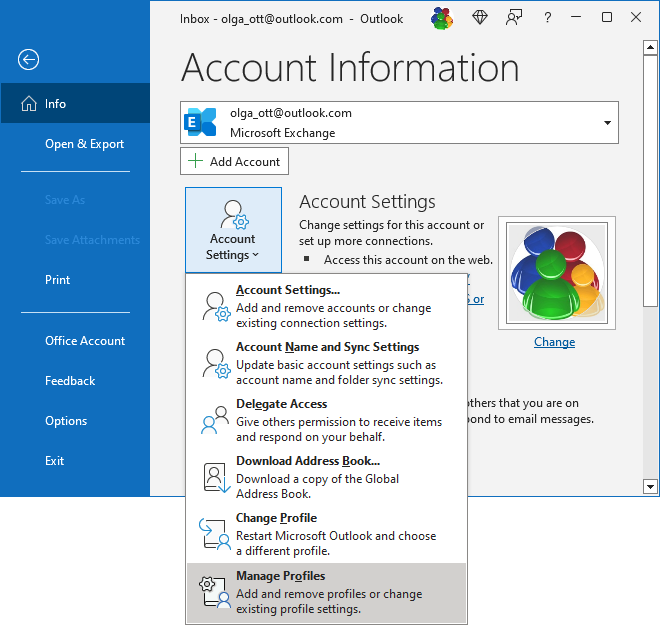The height and width of the screenshot is (625, 660).
Task: Click Account Name and Sync Settings icon
Action: 216,364
